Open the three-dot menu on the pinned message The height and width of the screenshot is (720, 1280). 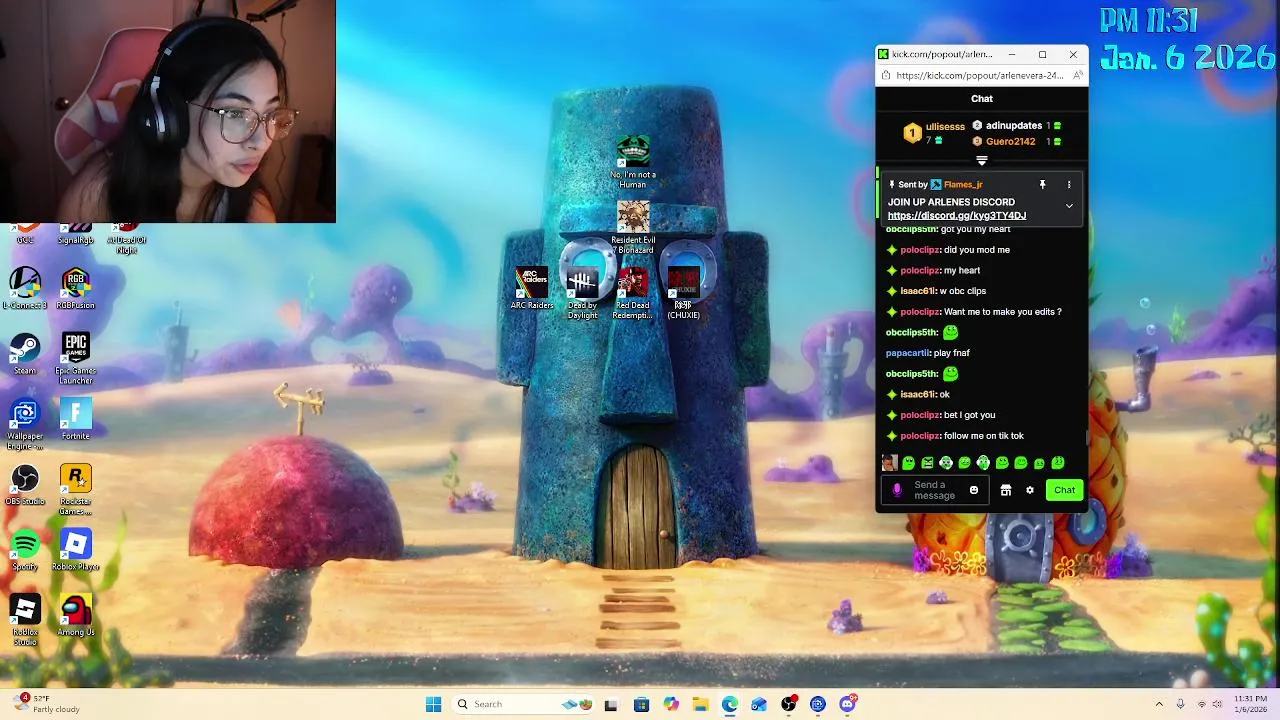coord(1069,185)
